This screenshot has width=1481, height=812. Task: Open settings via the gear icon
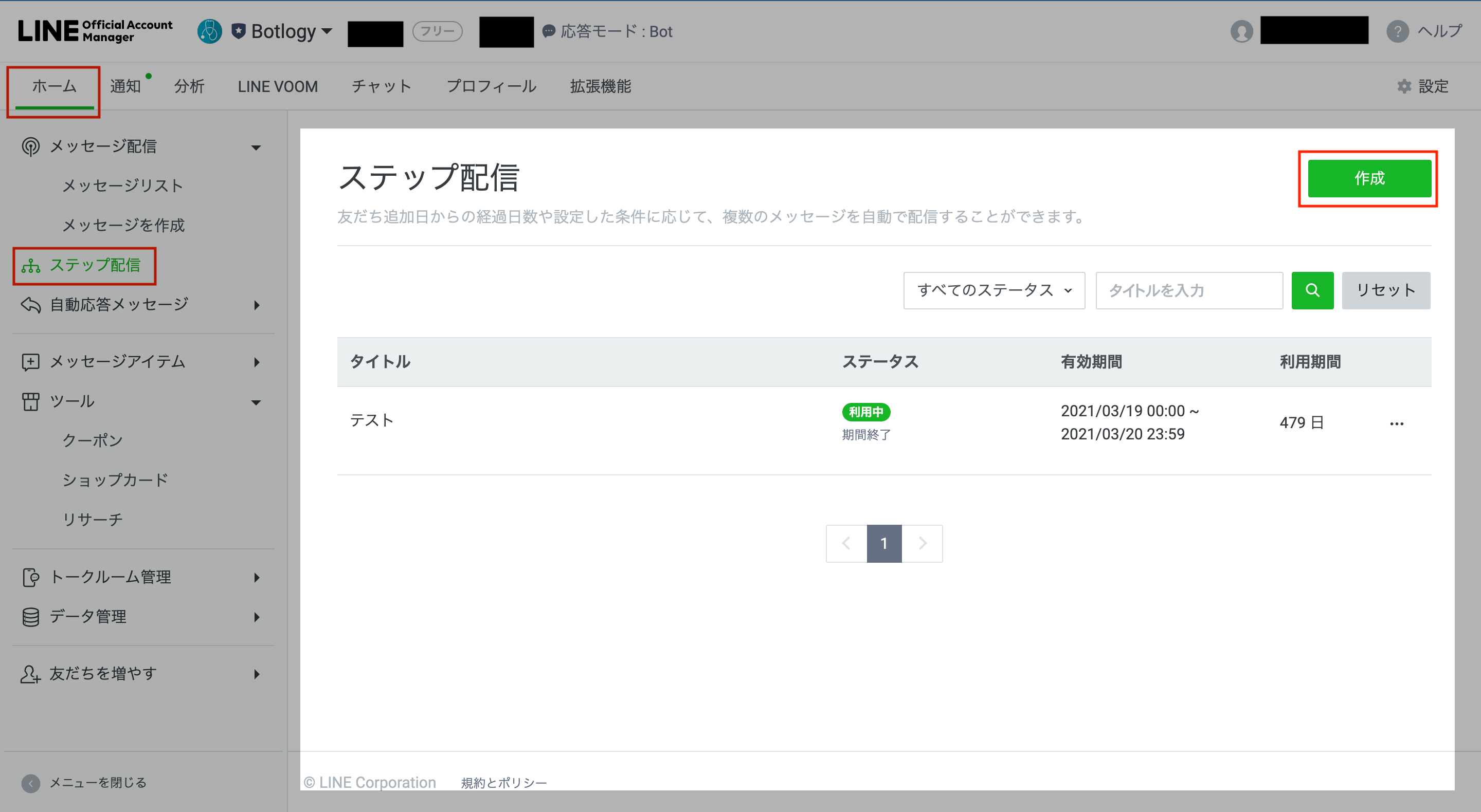tap(1404, 86)
